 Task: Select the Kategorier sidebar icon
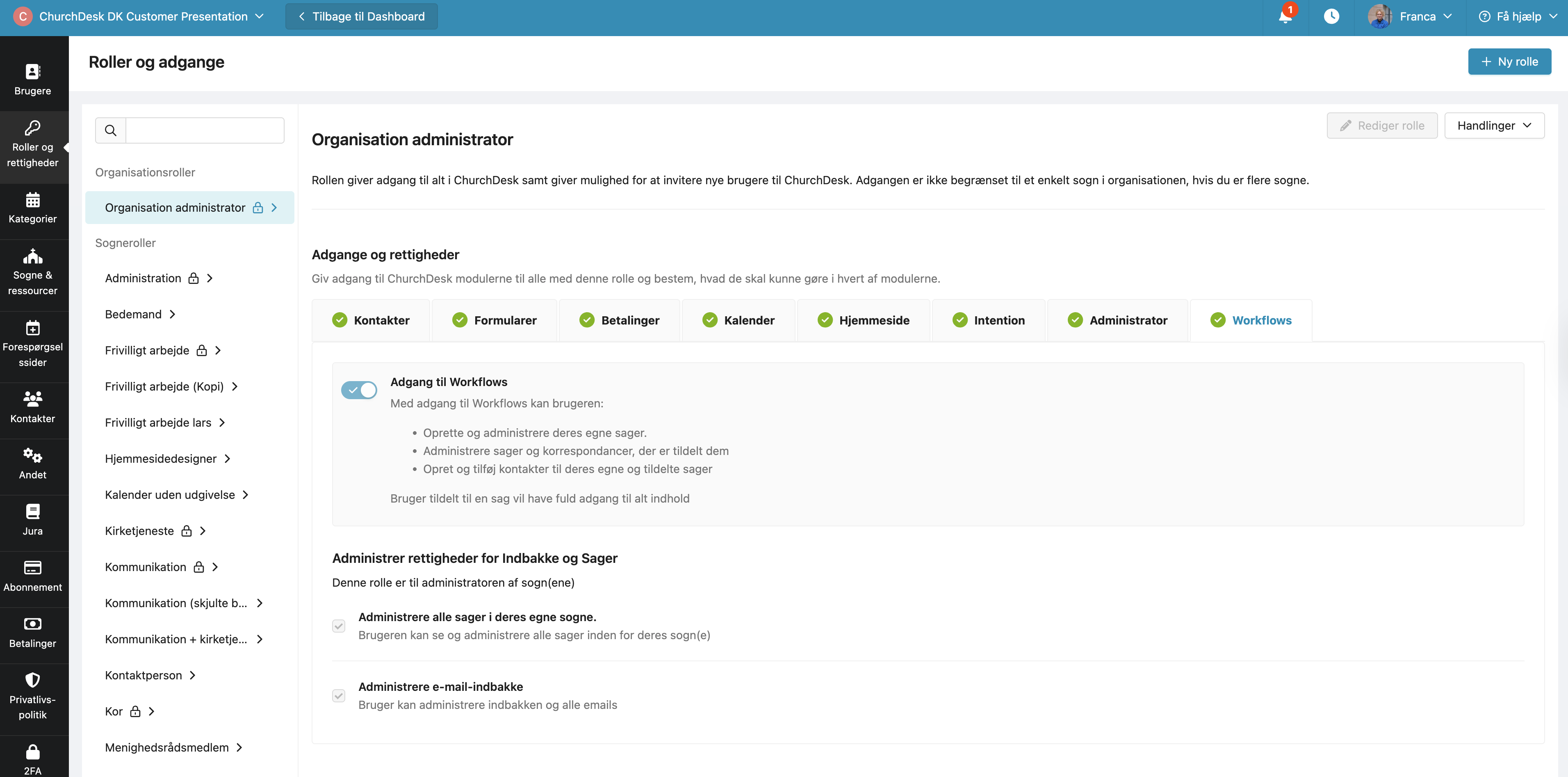pyautogui.click(x=33, y=210)
